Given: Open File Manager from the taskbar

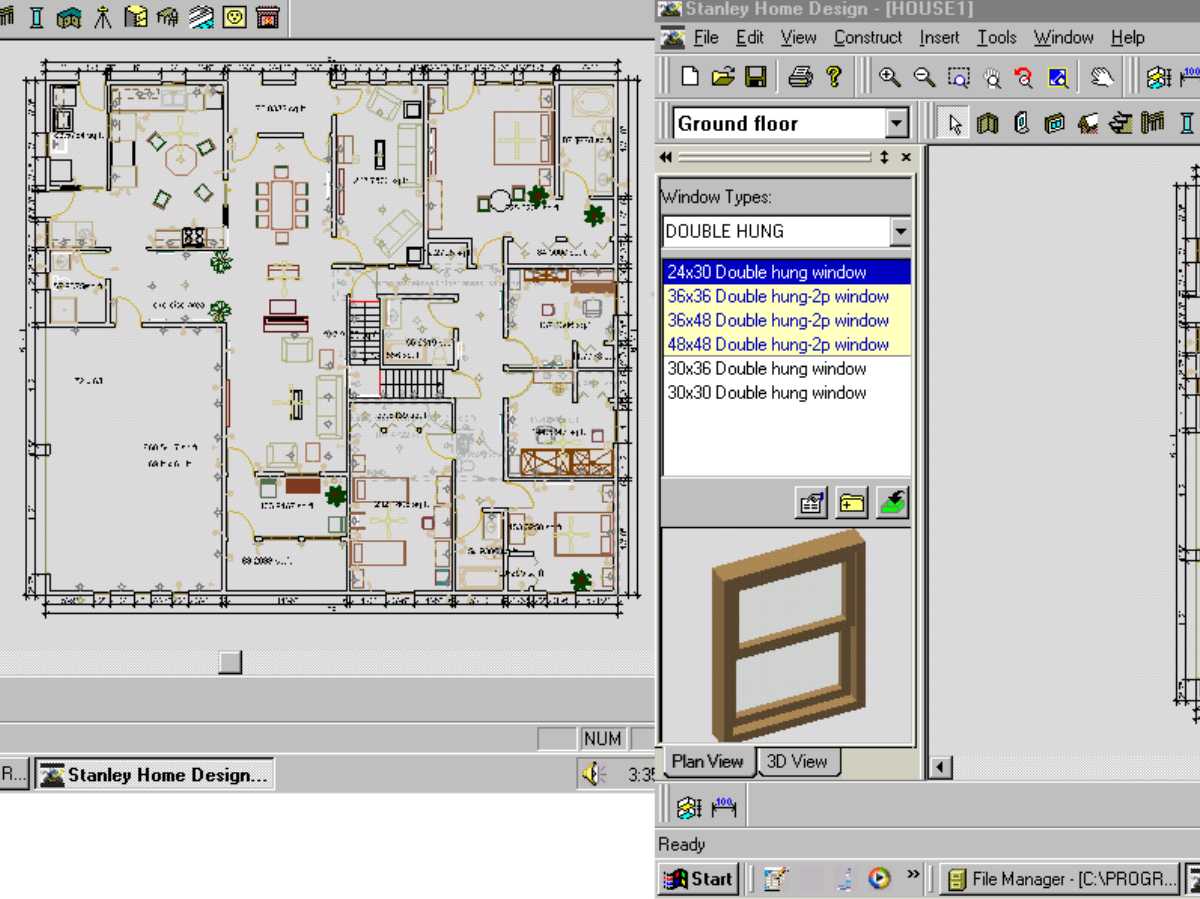Looking at the screenshot, I should (1060, 879).
